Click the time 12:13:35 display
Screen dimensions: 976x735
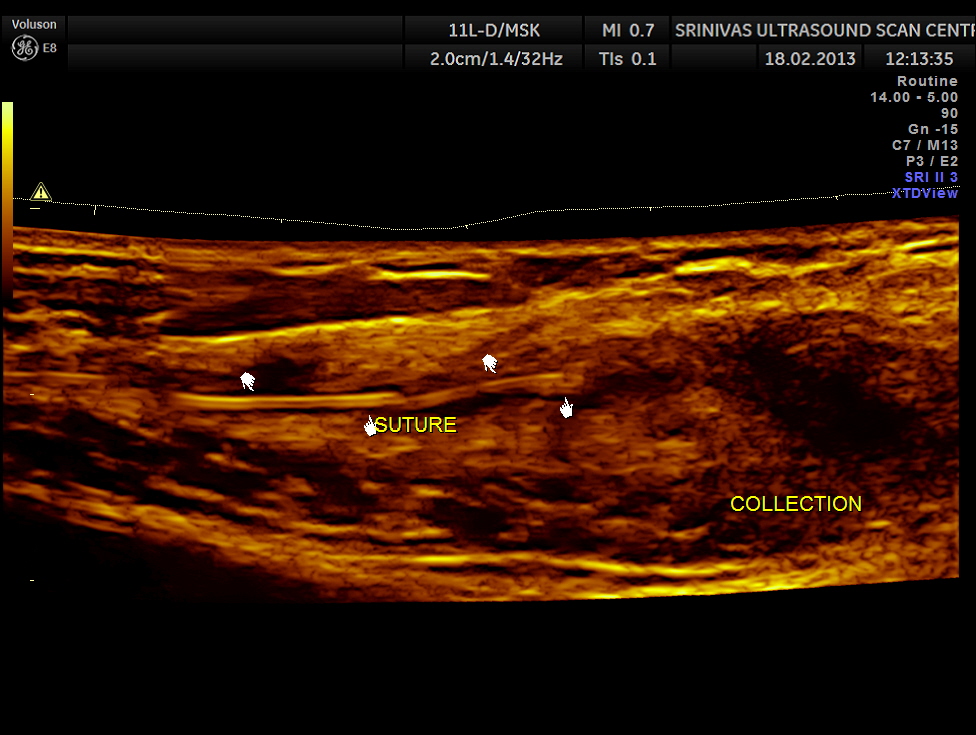[920, 59]
